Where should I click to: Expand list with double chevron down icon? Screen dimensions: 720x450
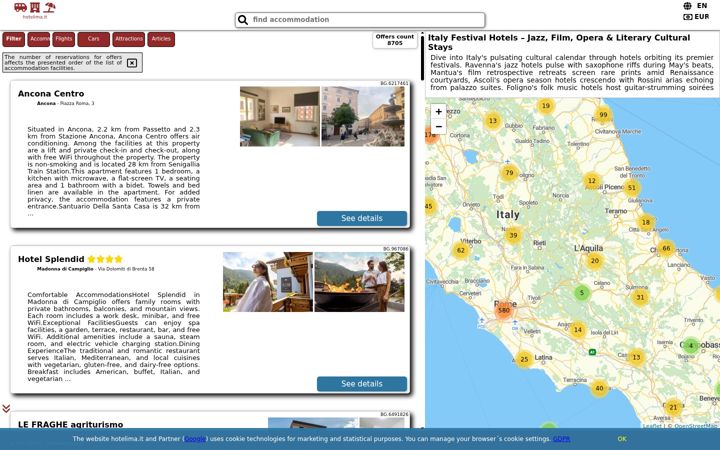pos(6,408)
